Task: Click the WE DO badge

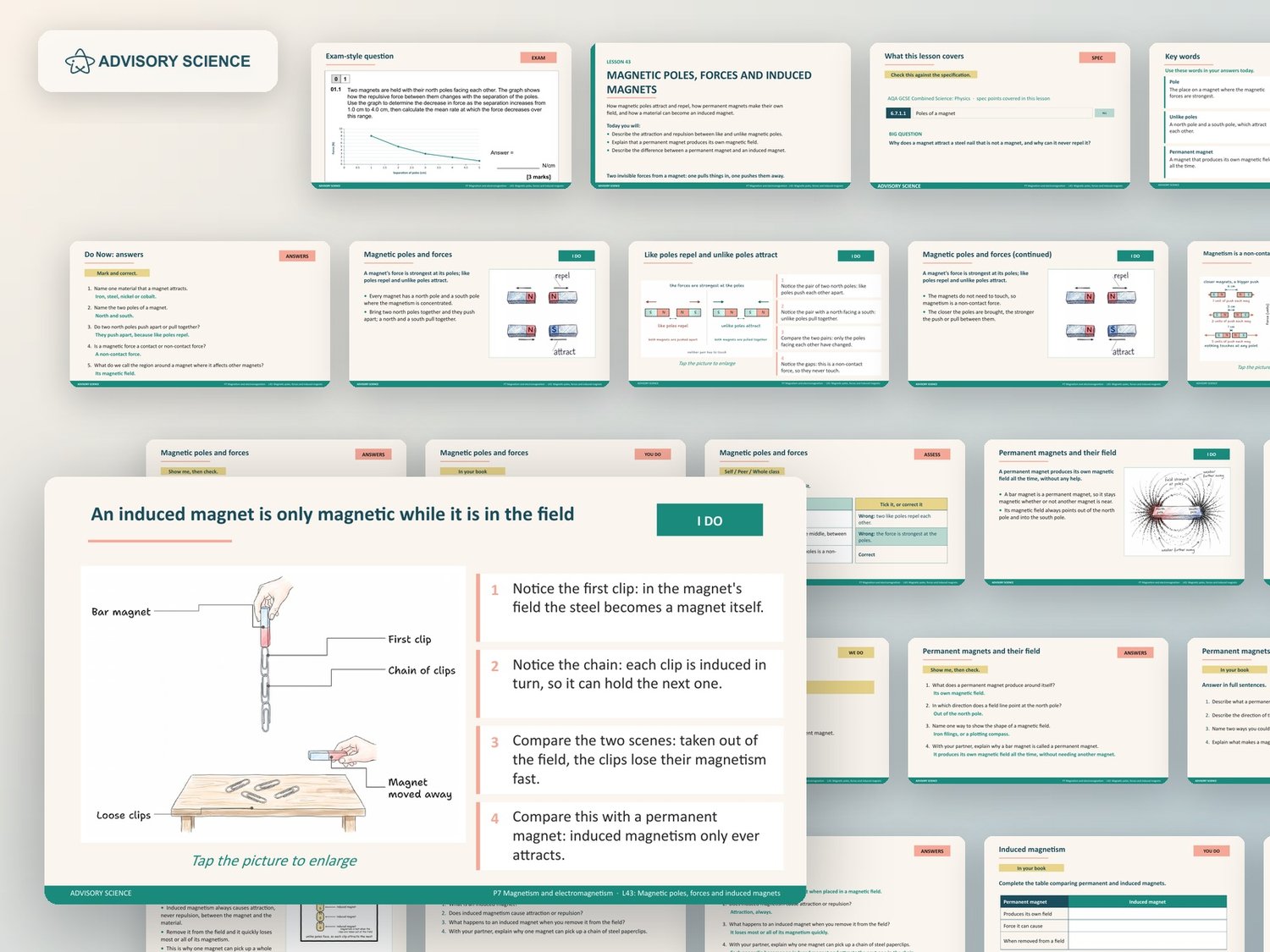Action: [x=856, y=652]
